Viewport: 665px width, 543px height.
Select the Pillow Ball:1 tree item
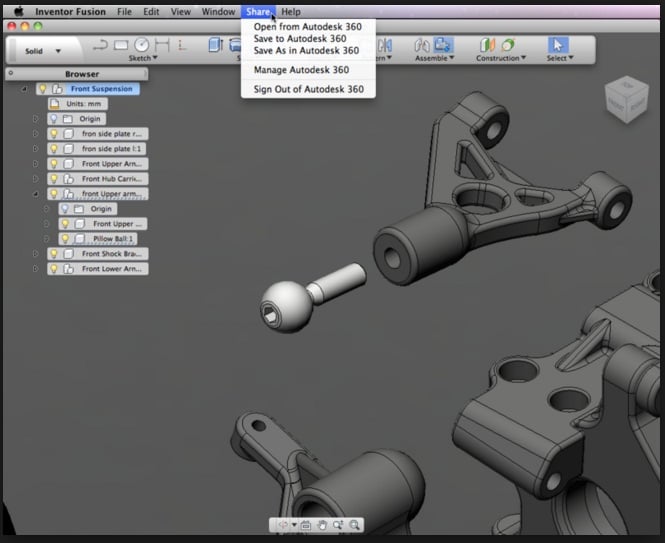(98, 238)
